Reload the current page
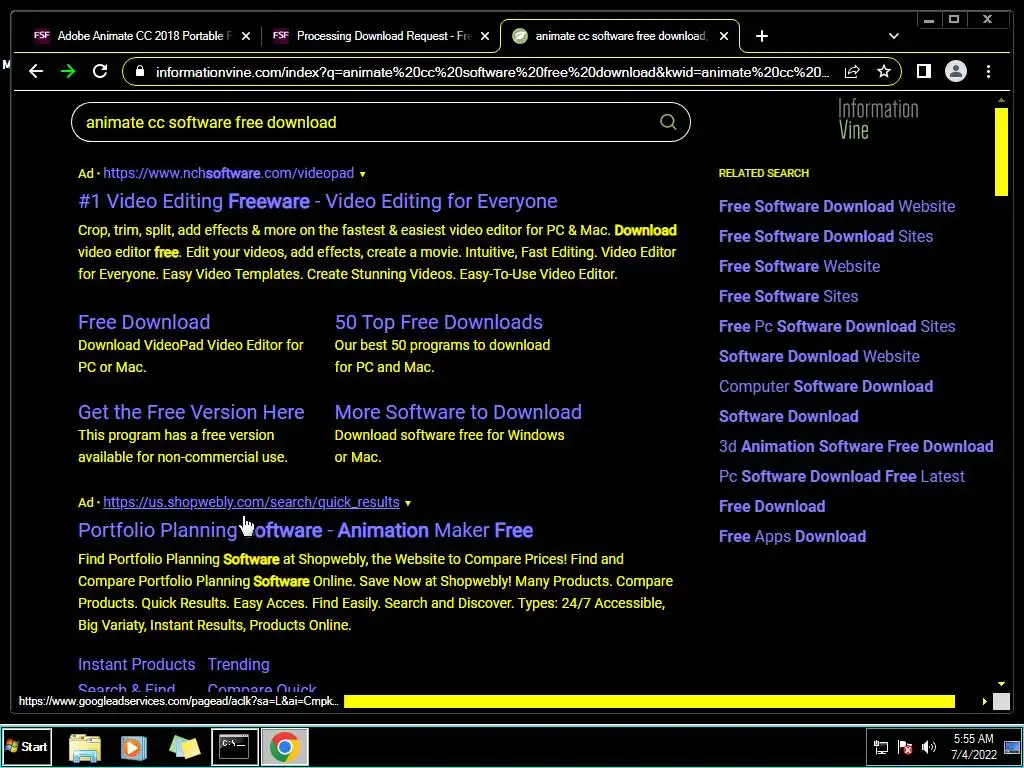Viewport: 1024px width, 768px height. point(100,71)
